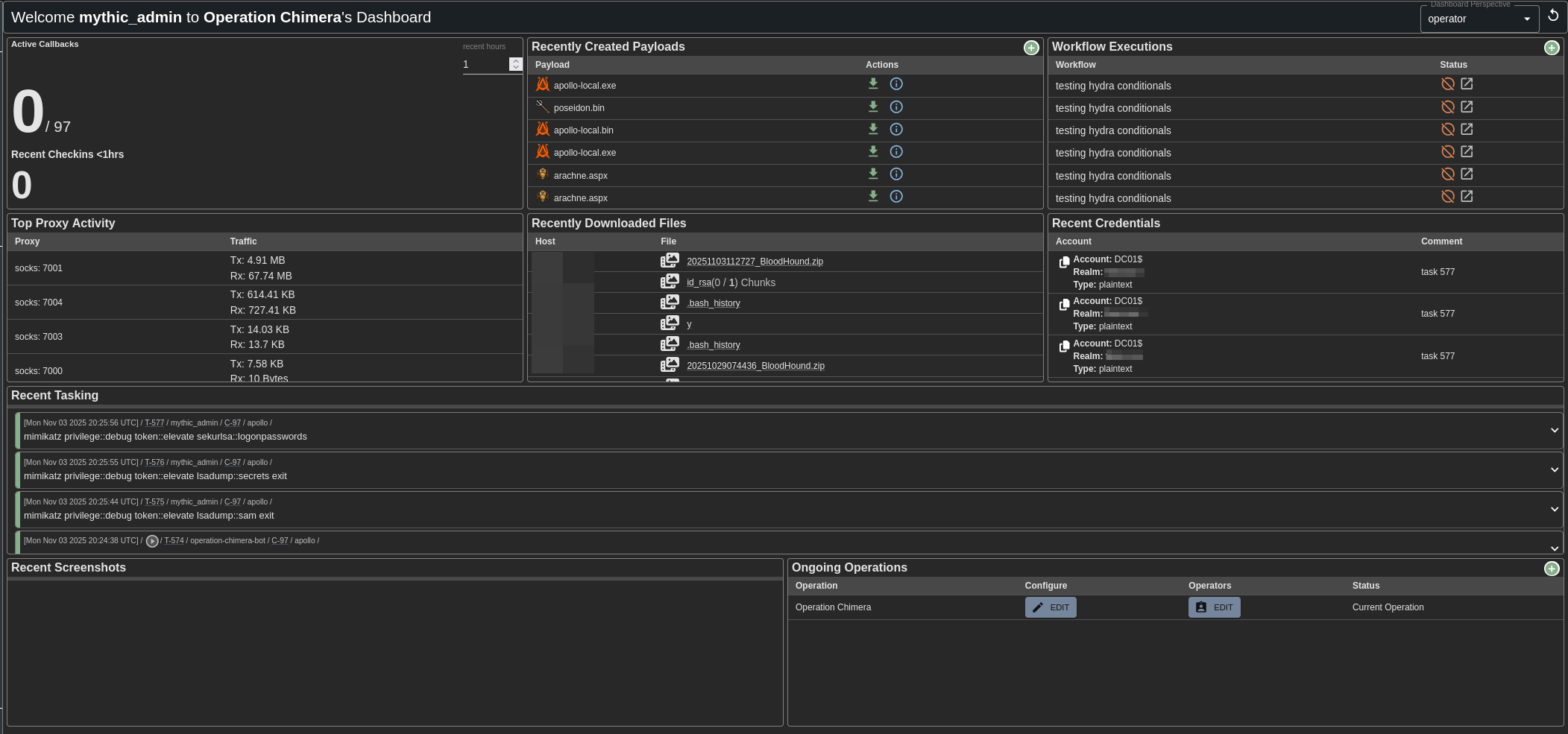The image size is (1568, 734).
Task: Copy first DC01$ credential
Action: pyautogui.click(x=1064, y=262)
